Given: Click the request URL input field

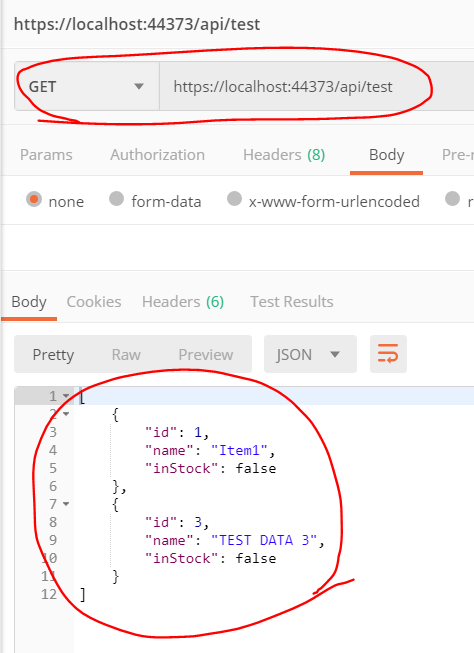Looking at the screenshot, I should click(317, 87).
